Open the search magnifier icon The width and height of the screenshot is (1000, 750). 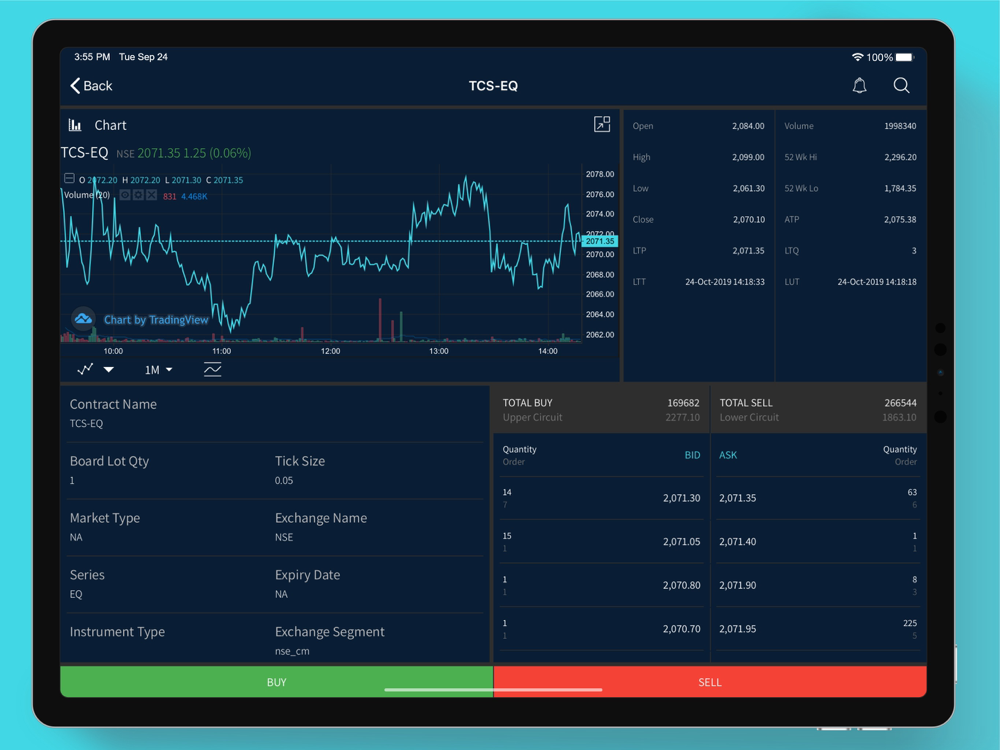point(901,85)
